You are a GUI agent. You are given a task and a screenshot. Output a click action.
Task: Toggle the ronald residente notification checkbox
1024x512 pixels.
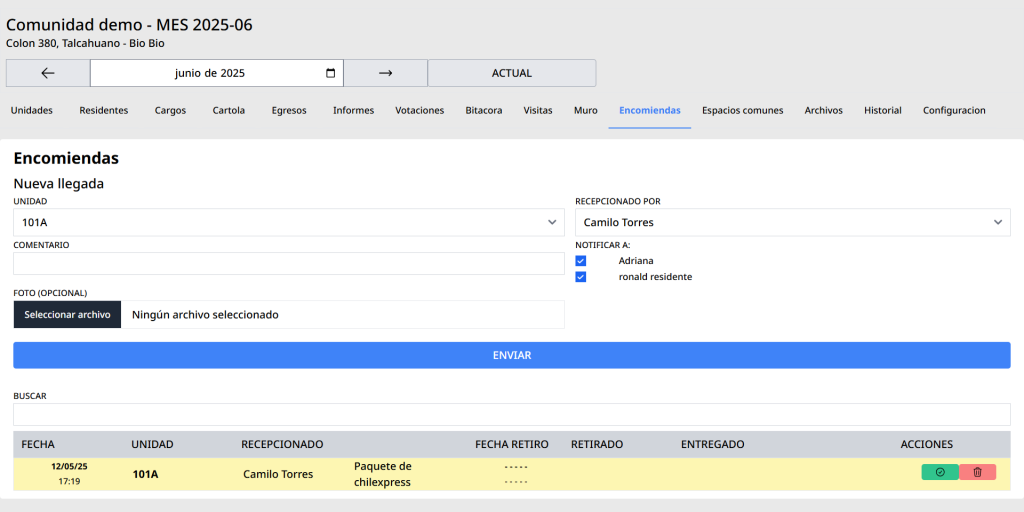pyautogui.click(x=581, y=277)
